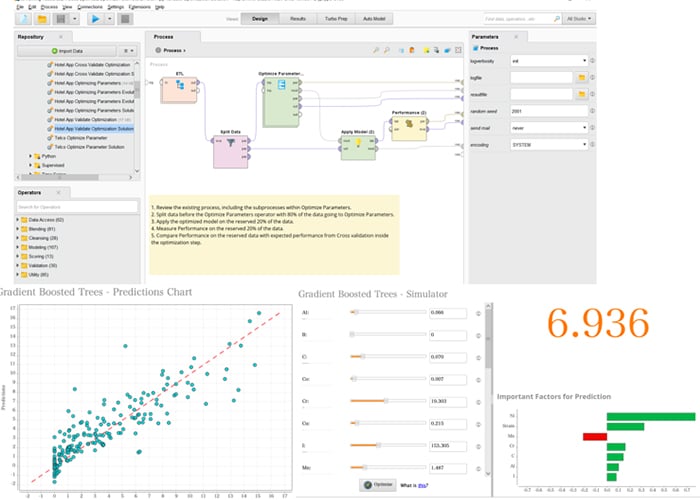Show info for the random seed parameter
The width and height of the screenshot is (700, 500).
(592, 111)
